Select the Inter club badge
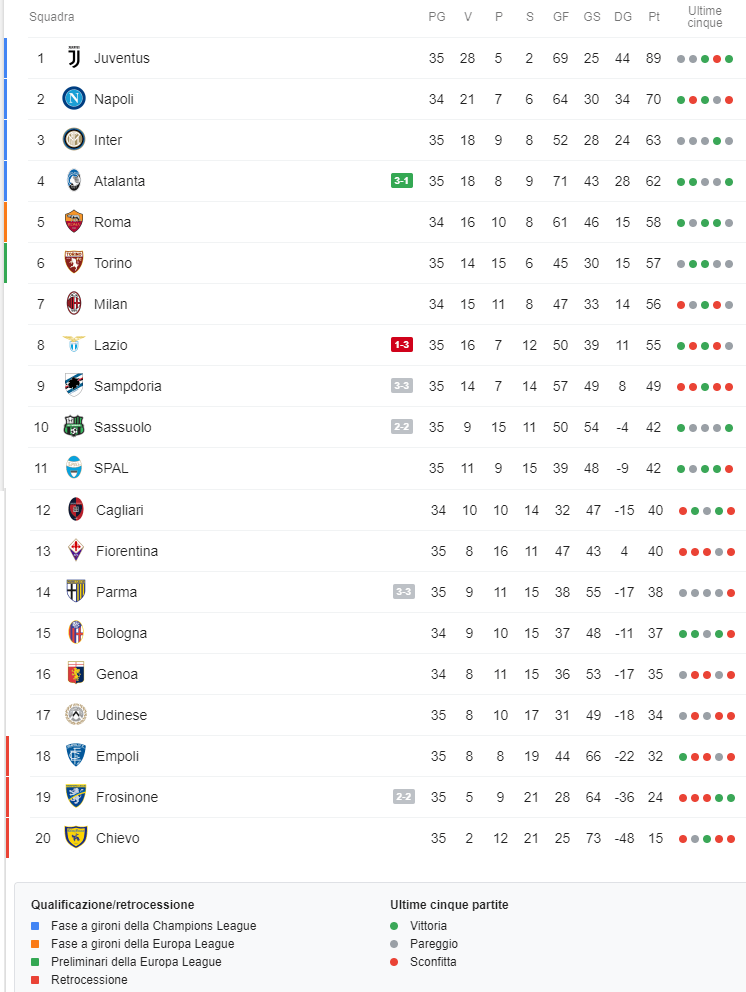 point(74,139)
